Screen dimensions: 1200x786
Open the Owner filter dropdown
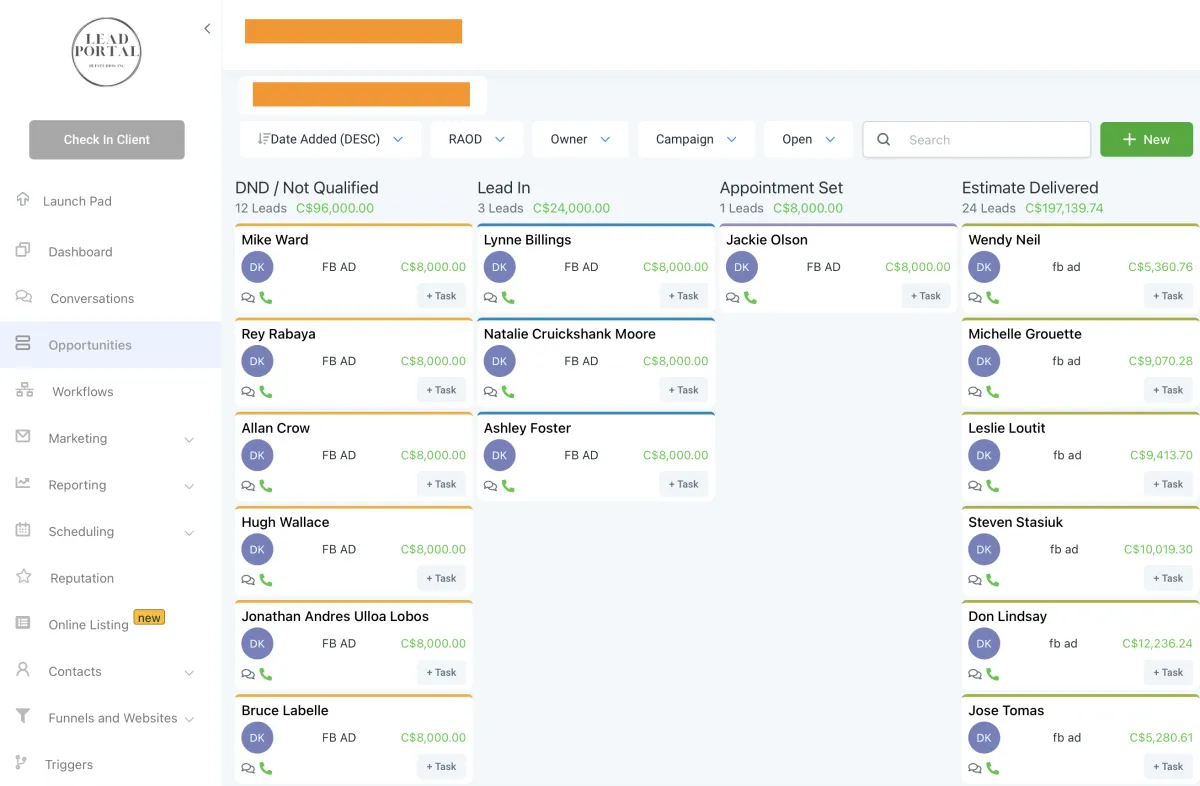[x=580, y=139]
